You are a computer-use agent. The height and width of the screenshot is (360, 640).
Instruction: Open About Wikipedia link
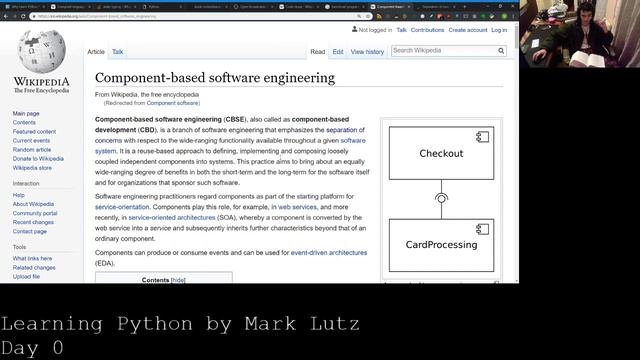tap(33, 204)
